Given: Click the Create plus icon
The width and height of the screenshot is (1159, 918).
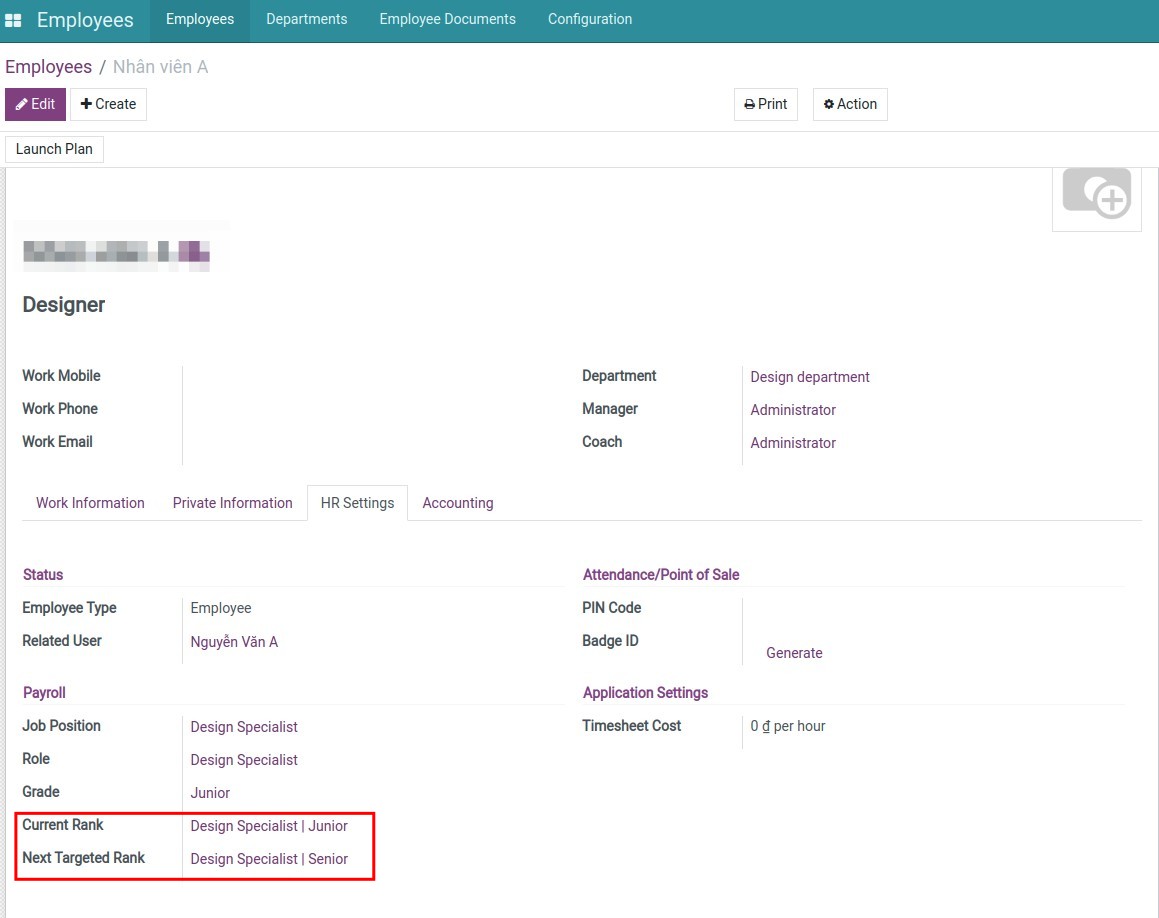Looking at the screenshot, I should [x=90, y=104].
